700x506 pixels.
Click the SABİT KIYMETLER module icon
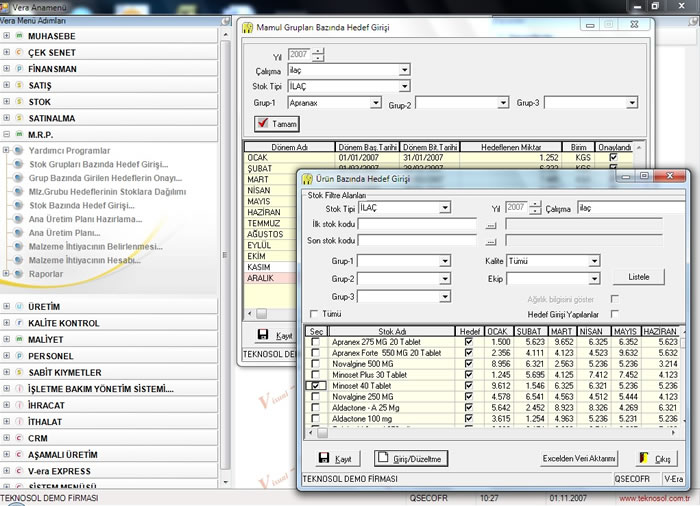(19, 372)
